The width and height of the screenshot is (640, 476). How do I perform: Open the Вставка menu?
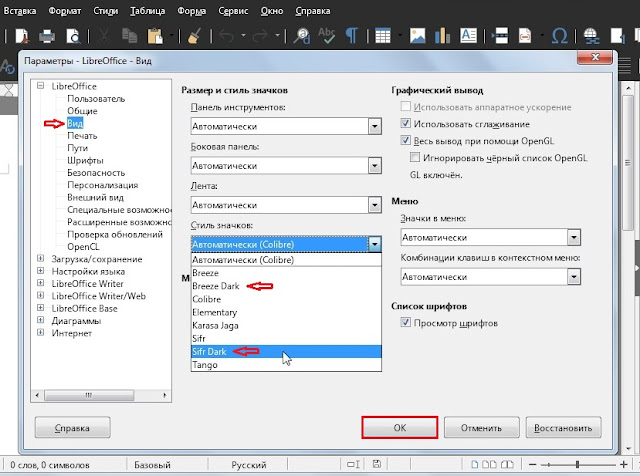[x=19, y=11]
